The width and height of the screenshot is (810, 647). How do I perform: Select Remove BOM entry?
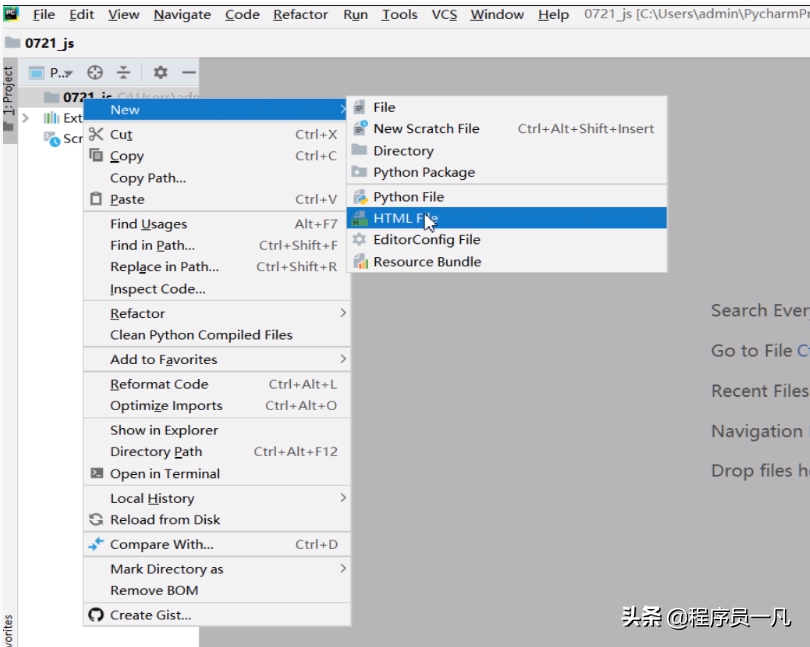click(x=216, y=590)
